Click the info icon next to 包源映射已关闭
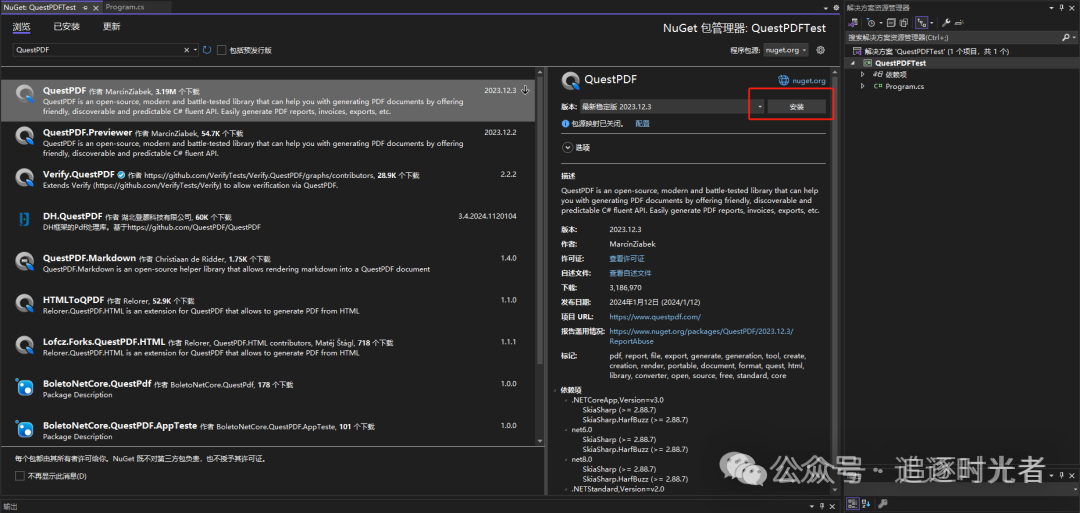 click(565, 124)
